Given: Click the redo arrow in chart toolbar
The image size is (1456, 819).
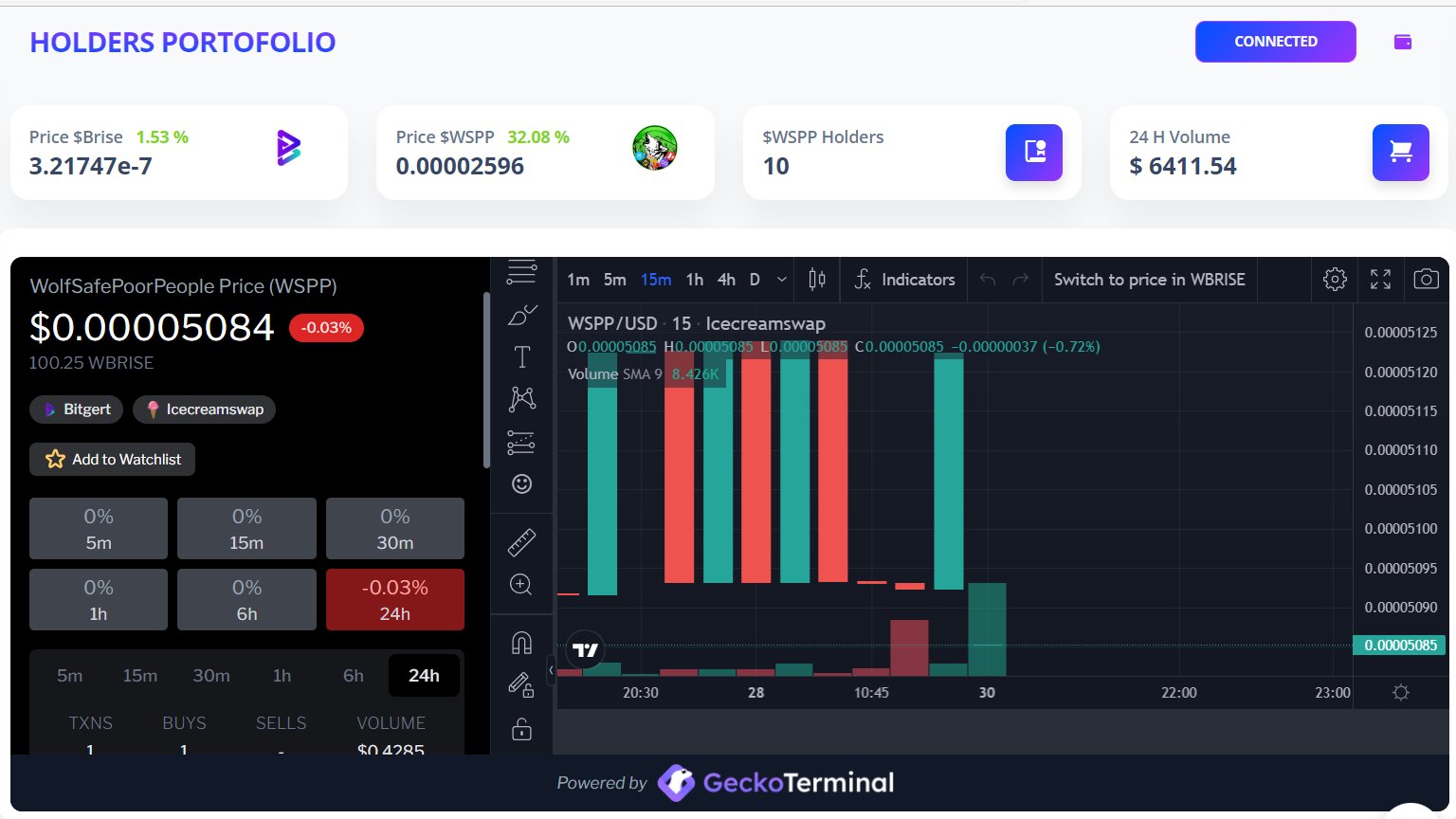Looking at the screenshot, I should (x=1021, y=280).
